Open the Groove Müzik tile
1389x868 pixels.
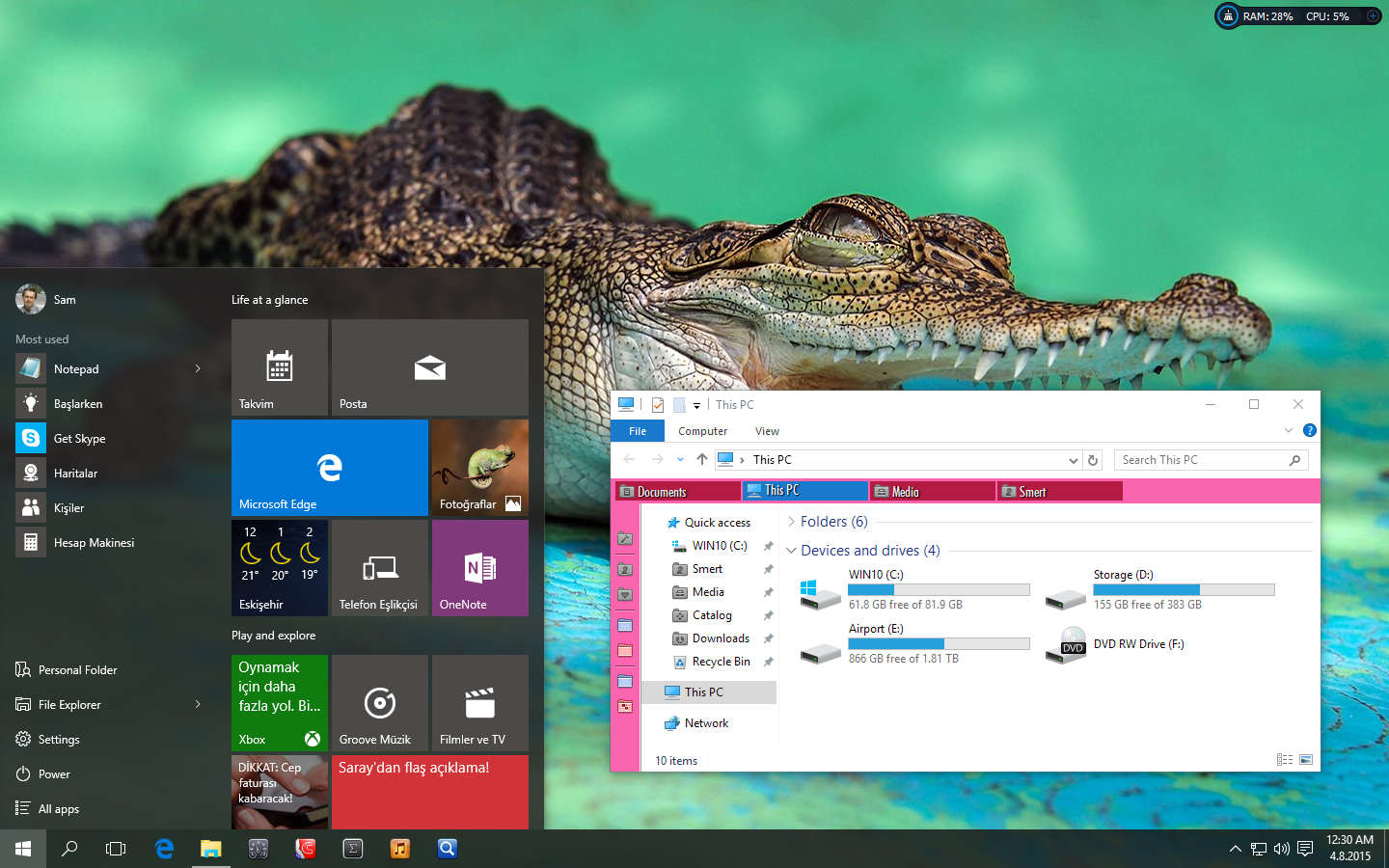(380, 703)
